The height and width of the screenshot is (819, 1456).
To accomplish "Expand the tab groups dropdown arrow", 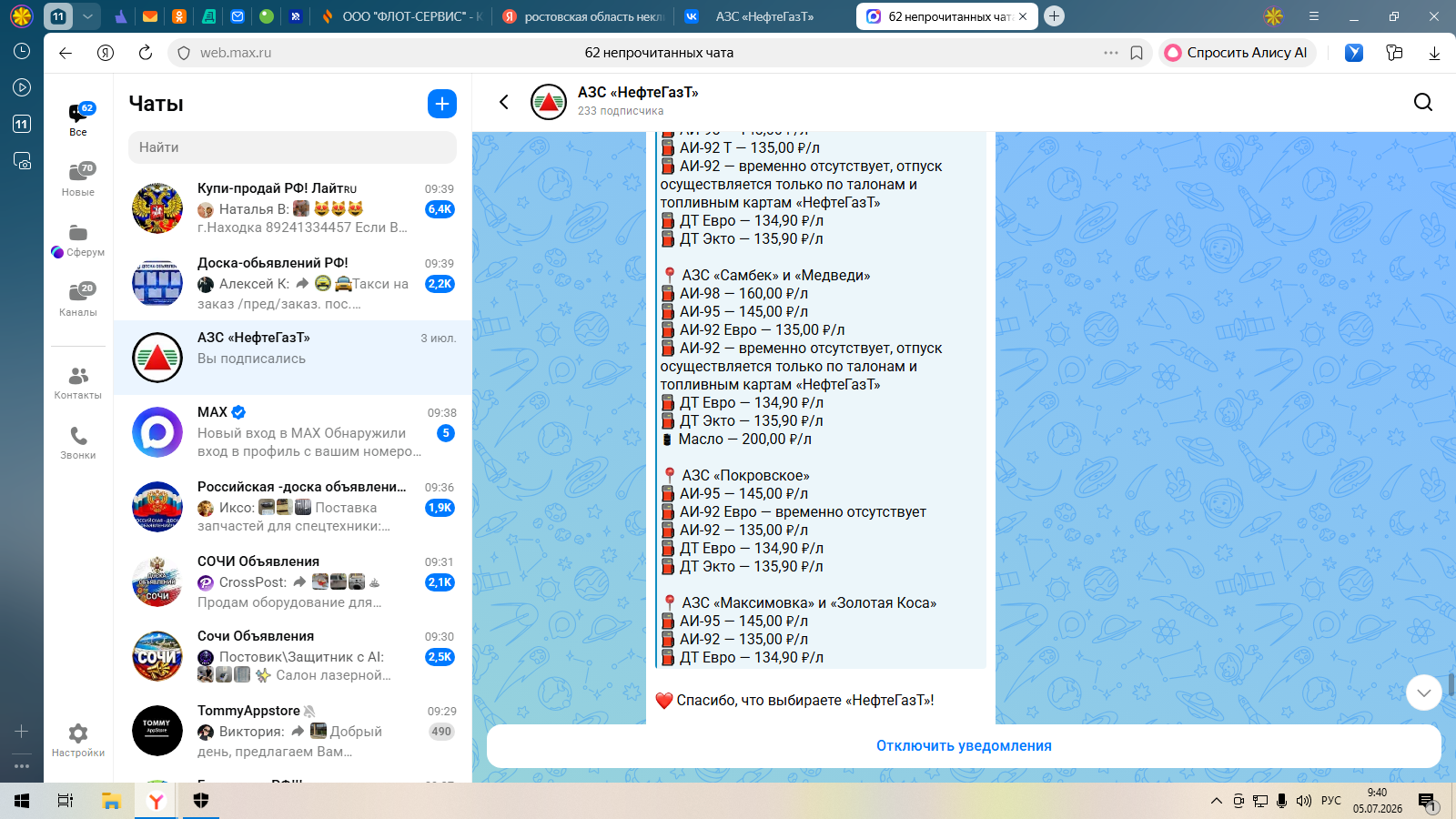I will (87, 16).
